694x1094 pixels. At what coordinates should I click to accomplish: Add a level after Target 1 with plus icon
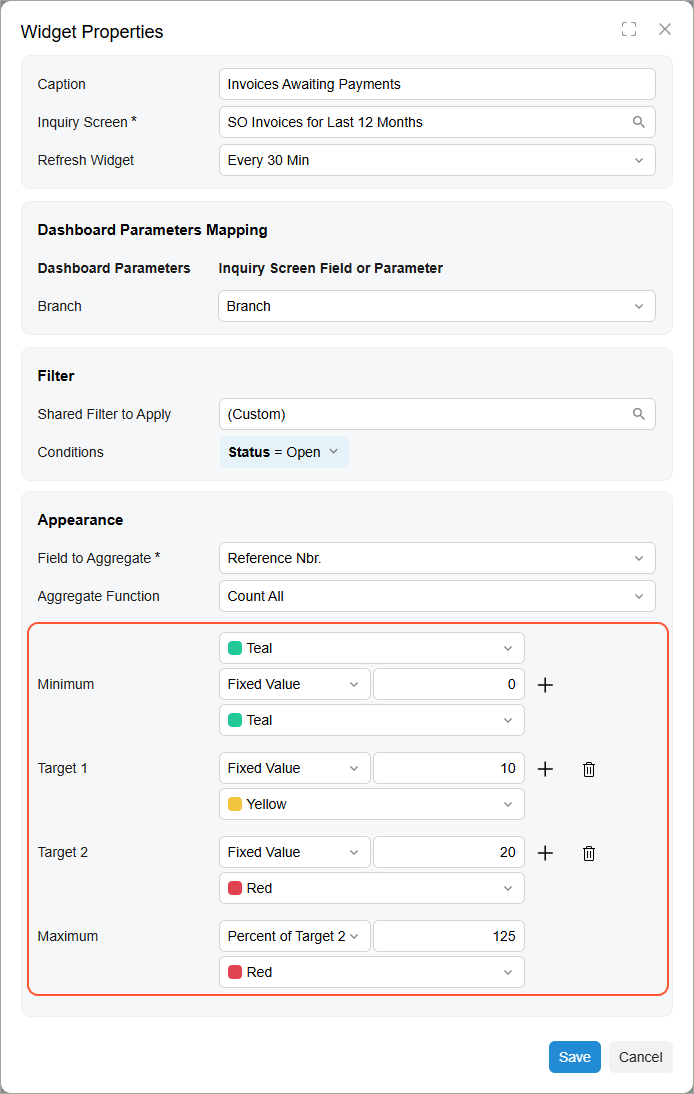pos(545,769)
